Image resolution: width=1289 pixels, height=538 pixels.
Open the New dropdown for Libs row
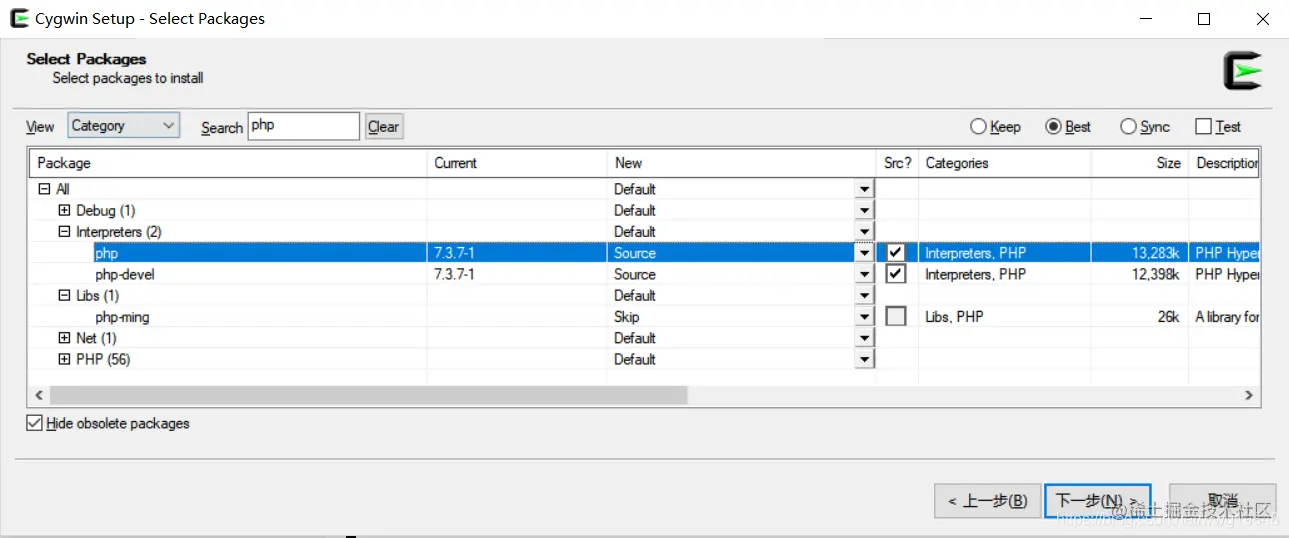click(865, 296)
